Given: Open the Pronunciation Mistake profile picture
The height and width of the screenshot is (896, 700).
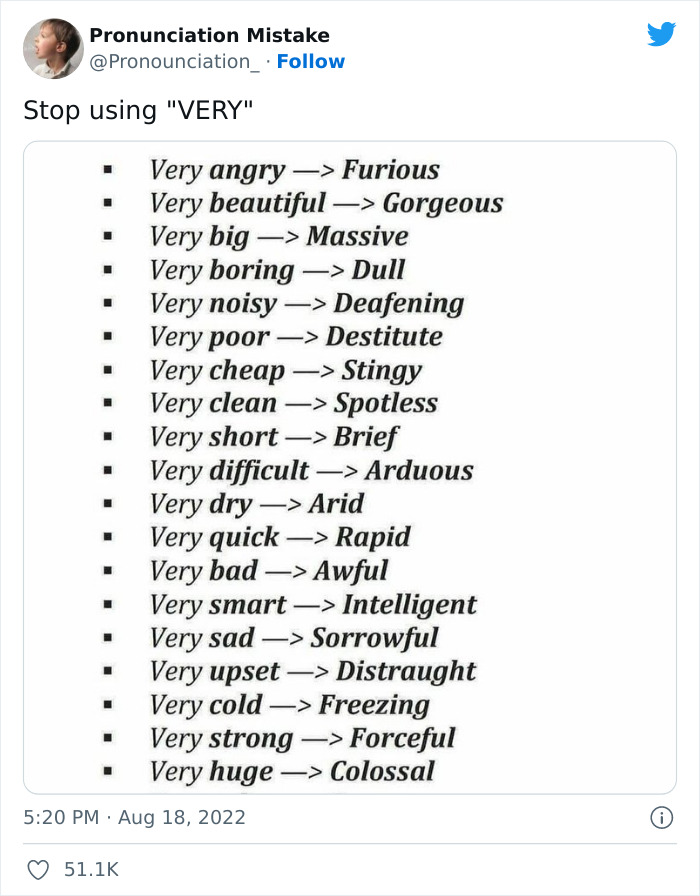Looking at the screenshot, I should click(53, 48).
